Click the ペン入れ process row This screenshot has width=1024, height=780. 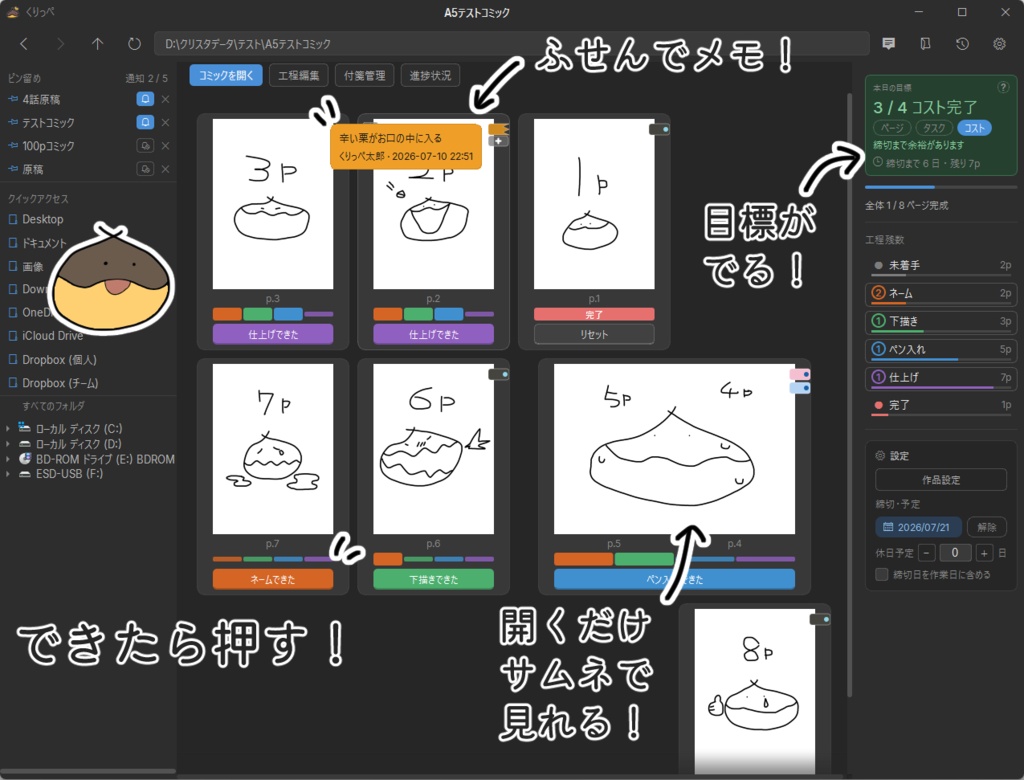[941, 349]
